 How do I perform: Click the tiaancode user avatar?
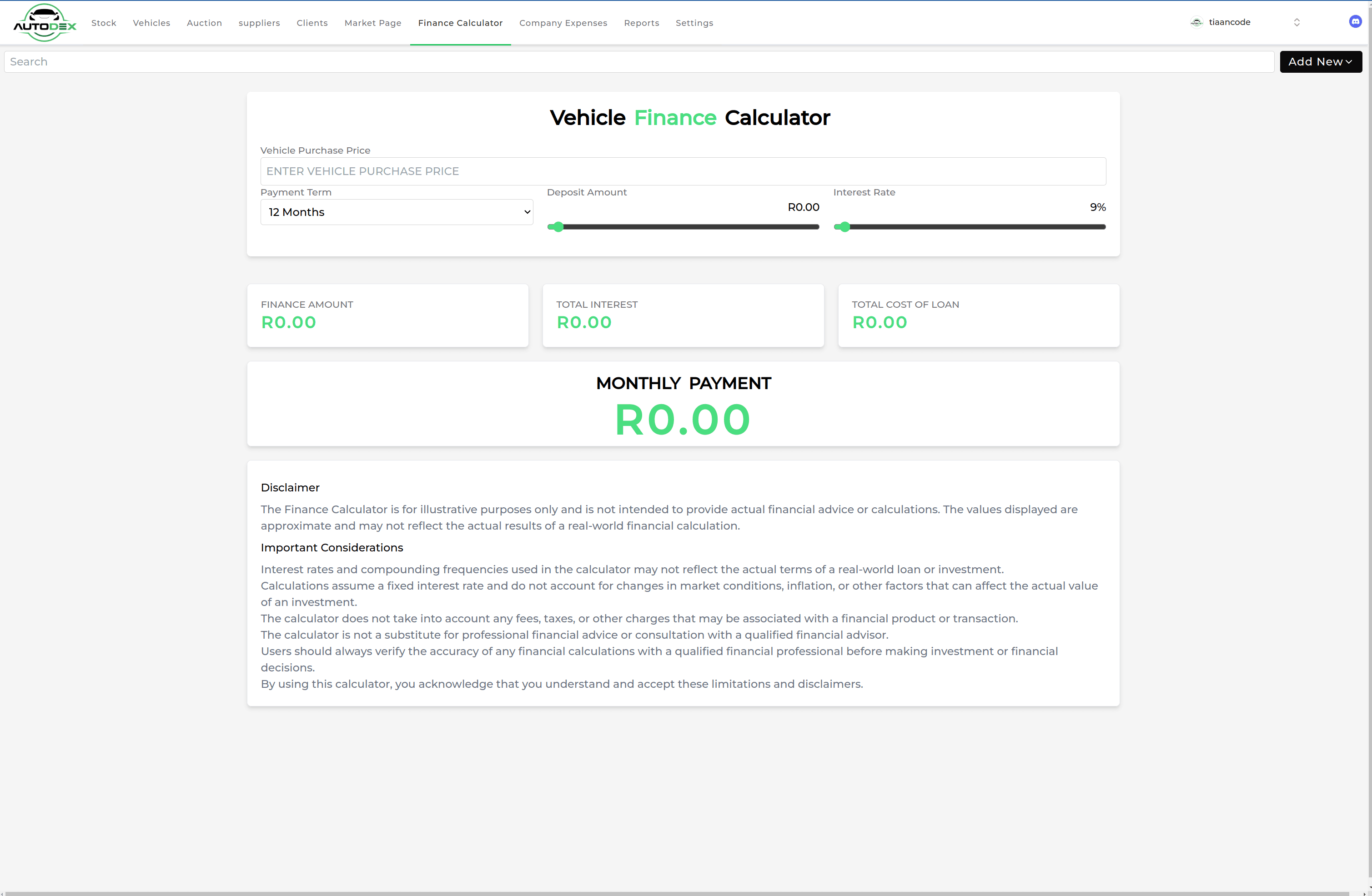pos(1197,22)
